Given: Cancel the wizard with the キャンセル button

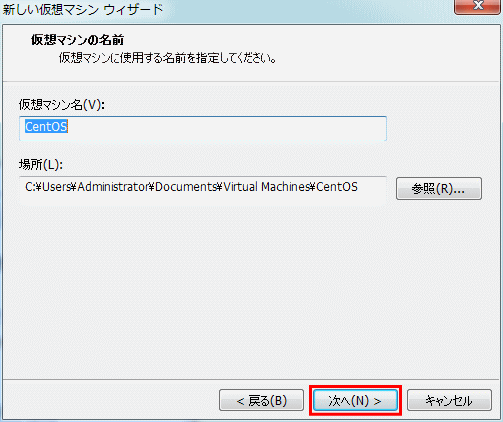Looking at the screenshot, I should pos(449,400).
